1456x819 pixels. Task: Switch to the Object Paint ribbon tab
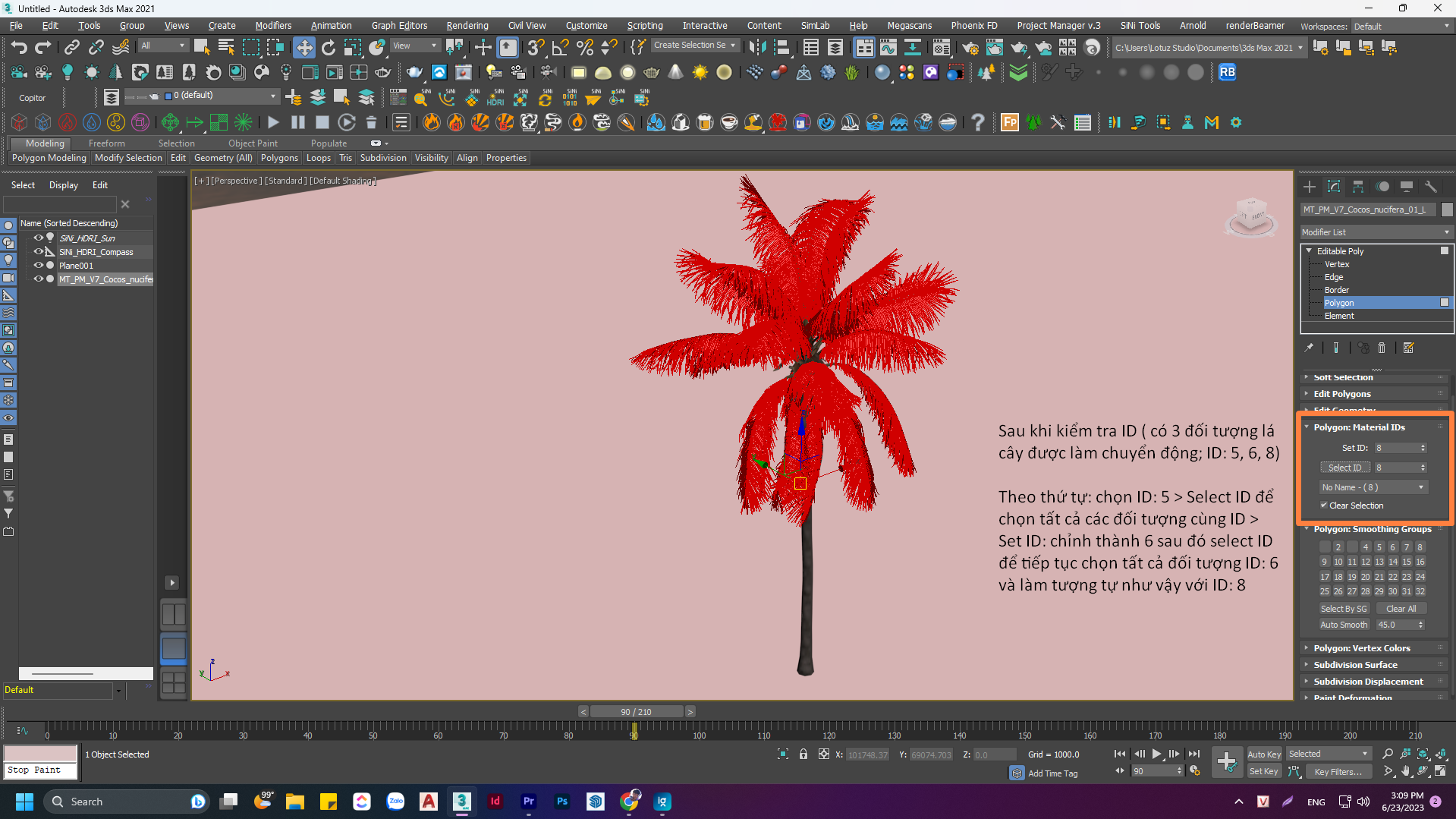pos(253,143)
